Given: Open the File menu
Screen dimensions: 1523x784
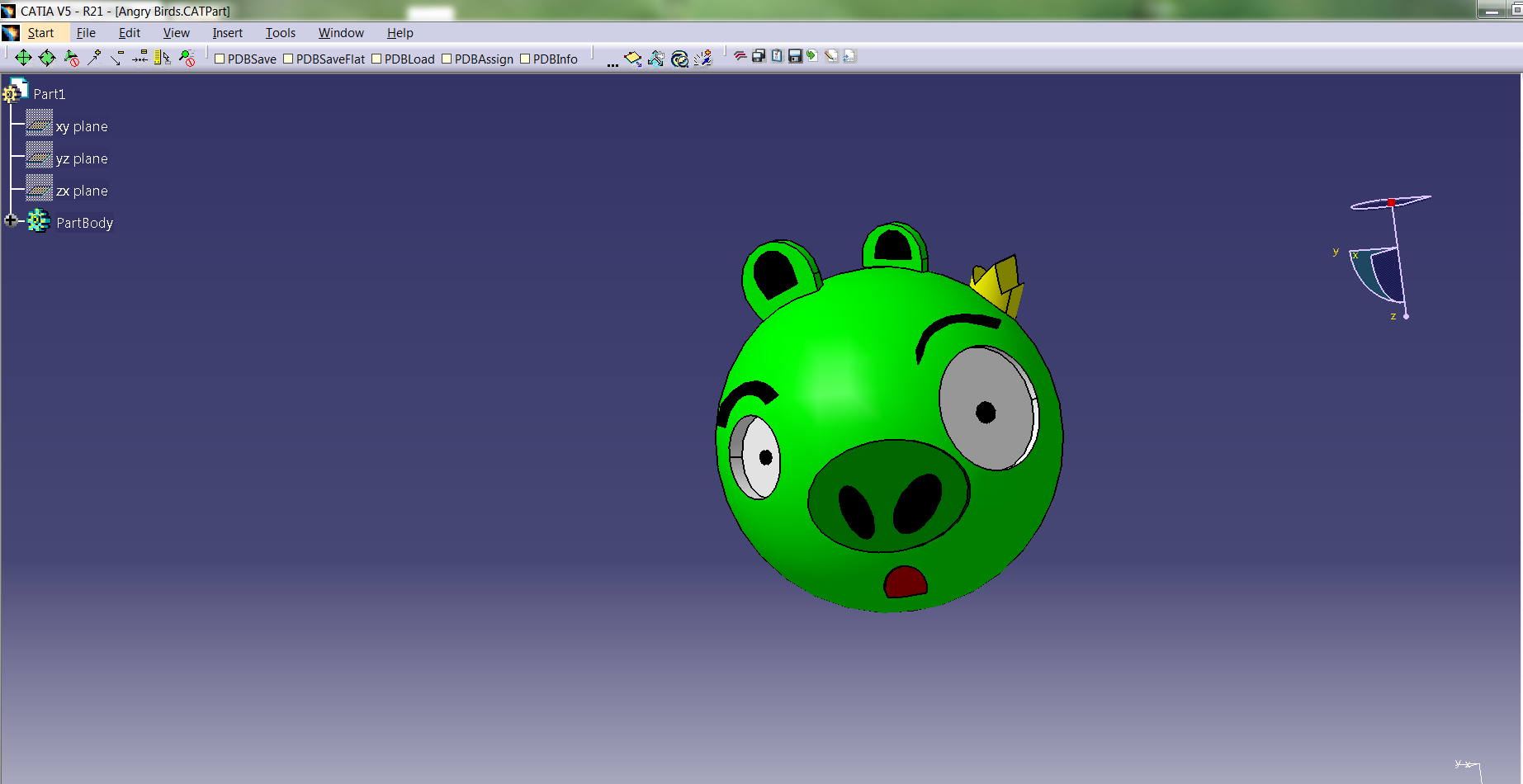Looking at the screenshot, I should tap(86, 33).
